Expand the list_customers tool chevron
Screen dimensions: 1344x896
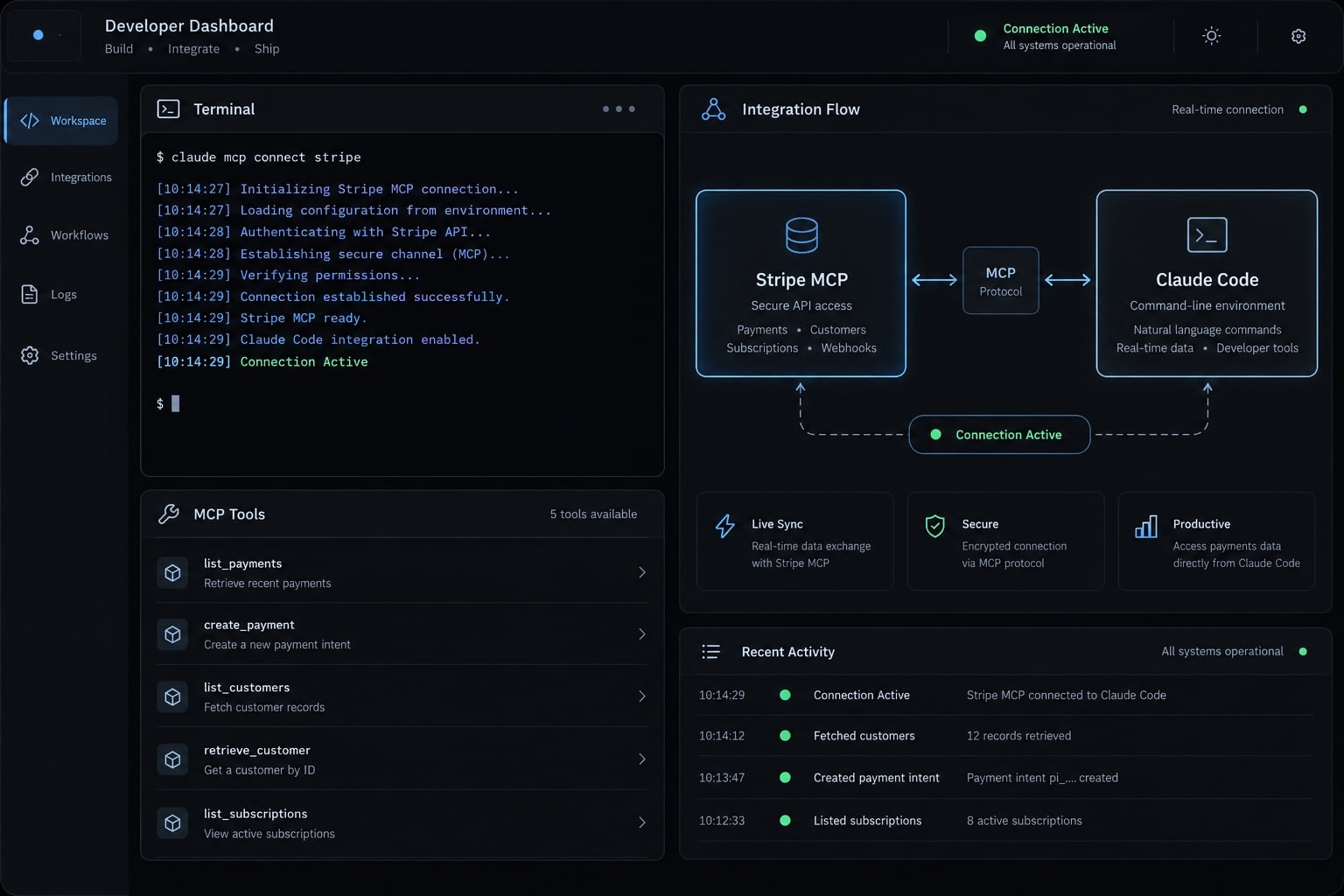pos(641,696)
